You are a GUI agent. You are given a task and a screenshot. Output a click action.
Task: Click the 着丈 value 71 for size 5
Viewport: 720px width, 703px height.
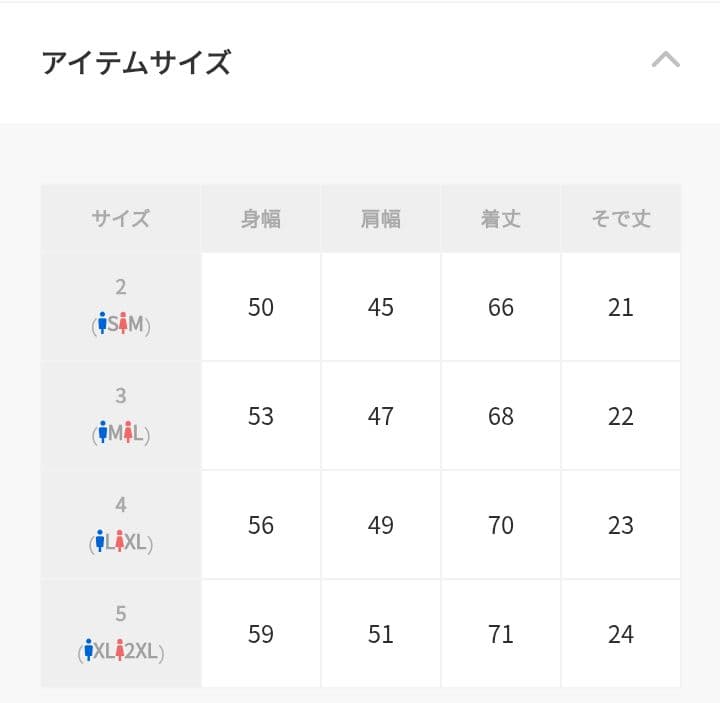point(501,634)
